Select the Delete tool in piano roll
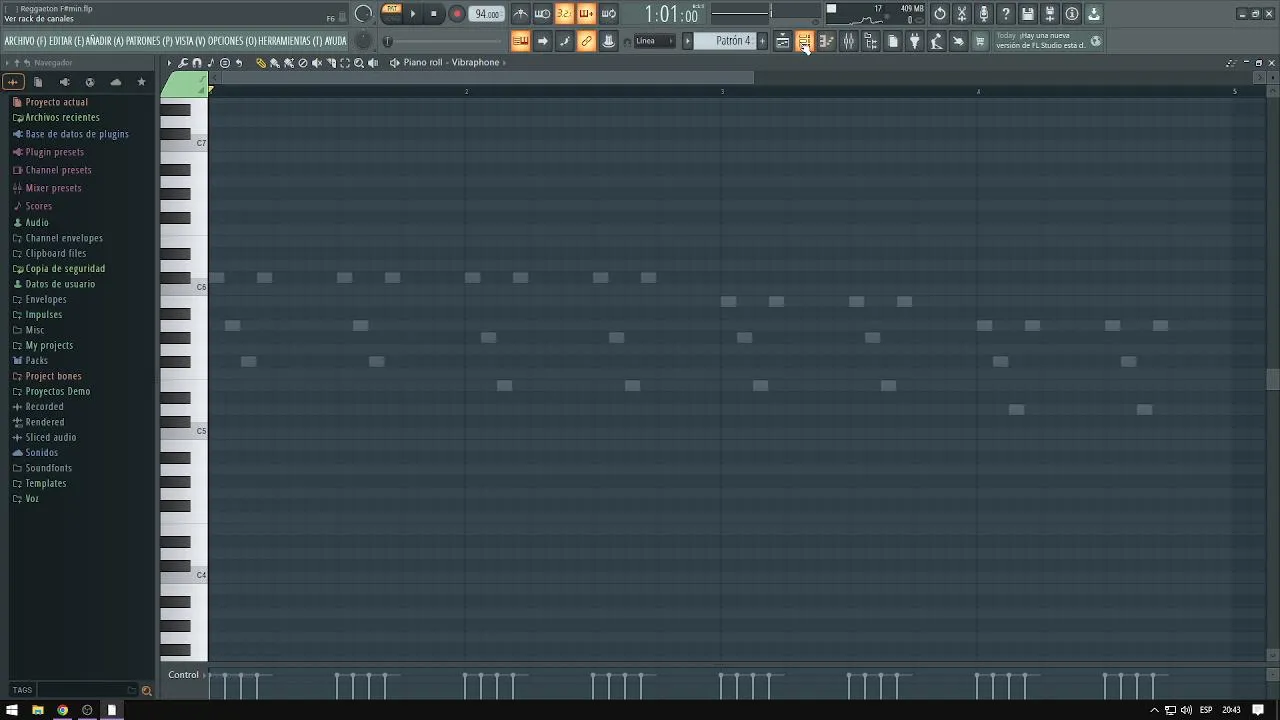1280x720 pixels. (x=303, y=63)
